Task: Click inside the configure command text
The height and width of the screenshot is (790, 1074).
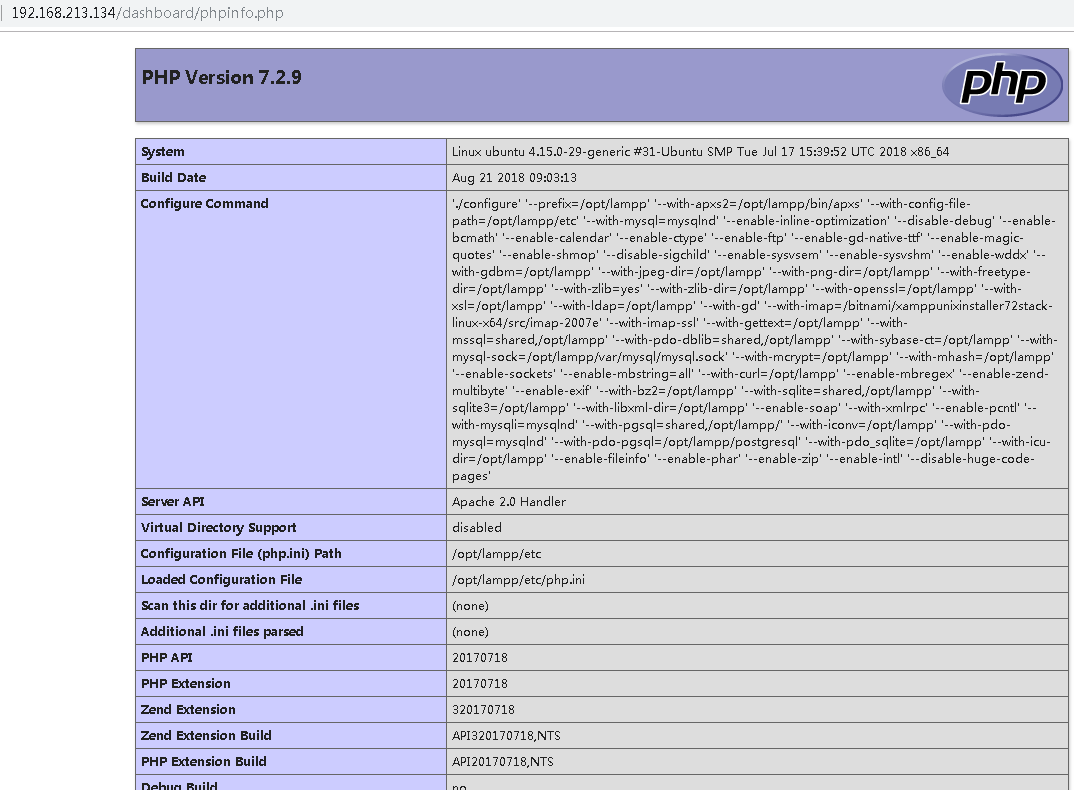Action: point(755,340)
